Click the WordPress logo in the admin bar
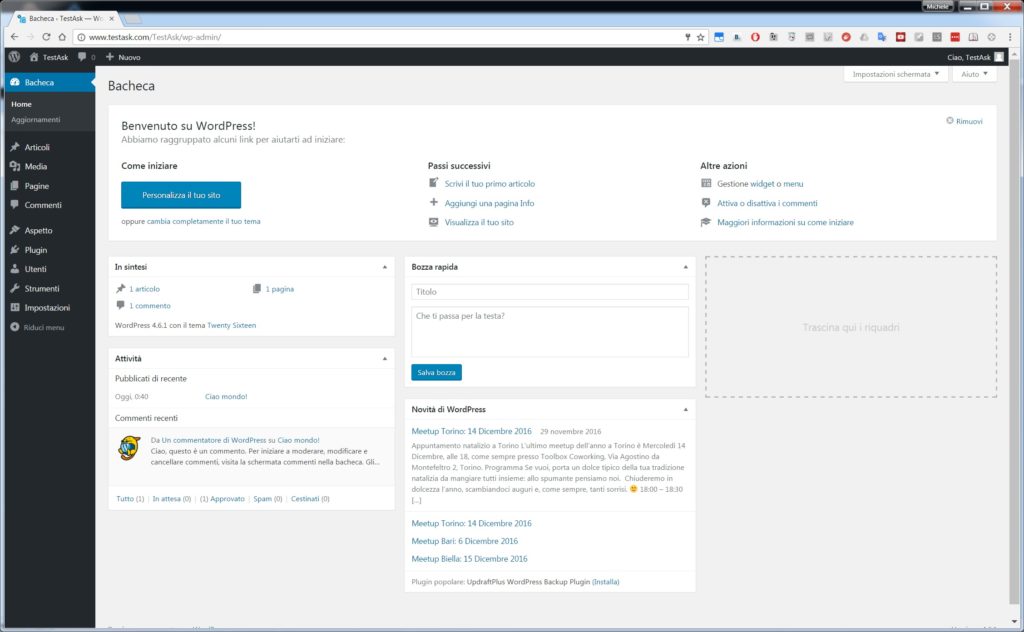 click(x=14, y=57)
